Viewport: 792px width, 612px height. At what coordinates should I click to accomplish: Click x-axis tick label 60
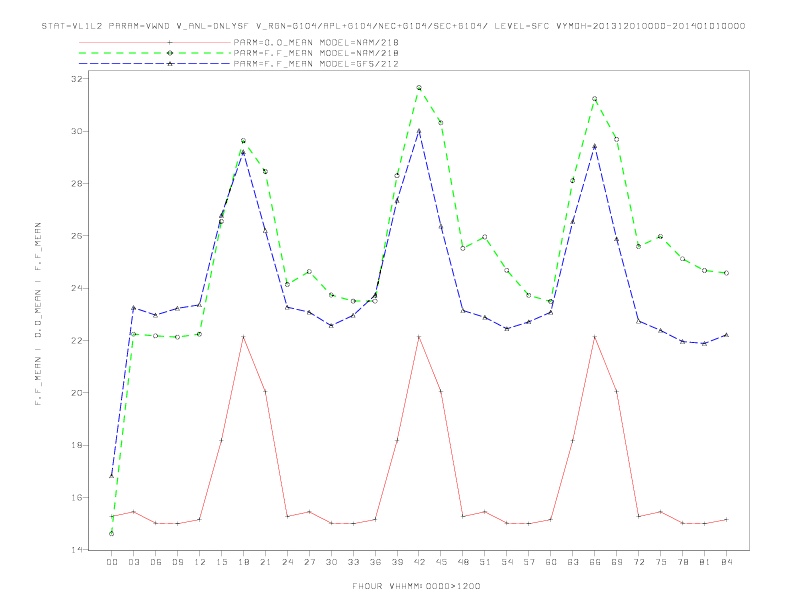coord(551,562)
